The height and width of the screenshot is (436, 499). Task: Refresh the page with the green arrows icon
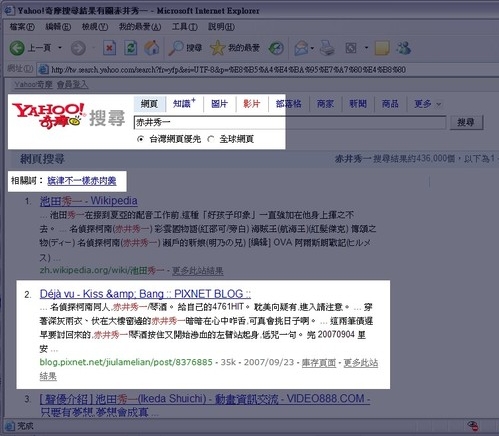tap(131, 48)
